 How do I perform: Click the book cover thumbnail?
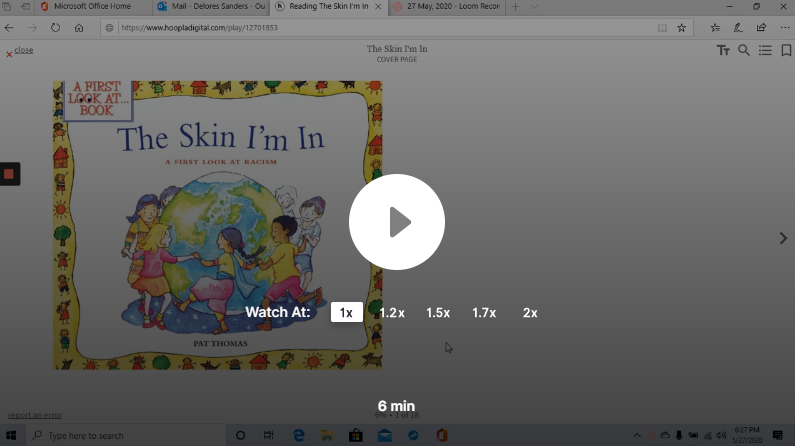(218, 225)
